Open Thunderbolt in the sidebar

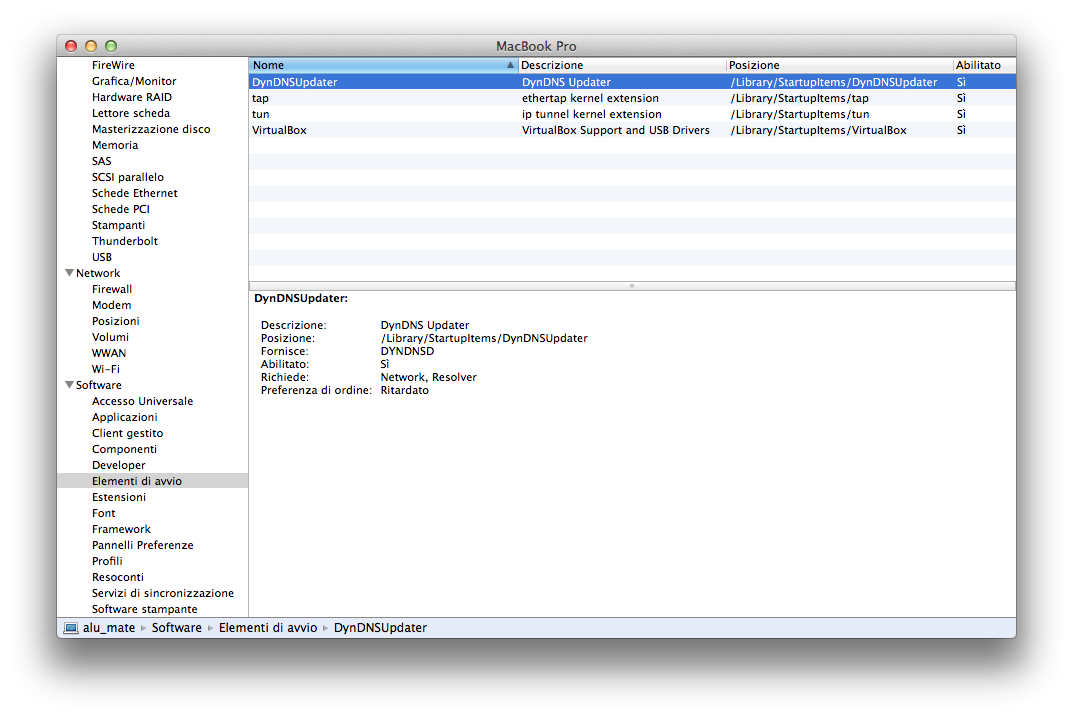point(125,241)
